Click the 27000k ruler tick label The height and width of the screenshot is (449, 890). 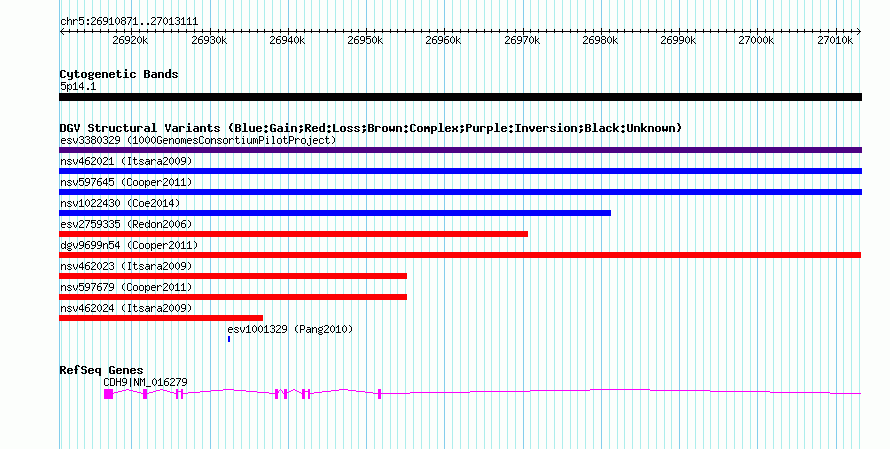coord(756,40)
